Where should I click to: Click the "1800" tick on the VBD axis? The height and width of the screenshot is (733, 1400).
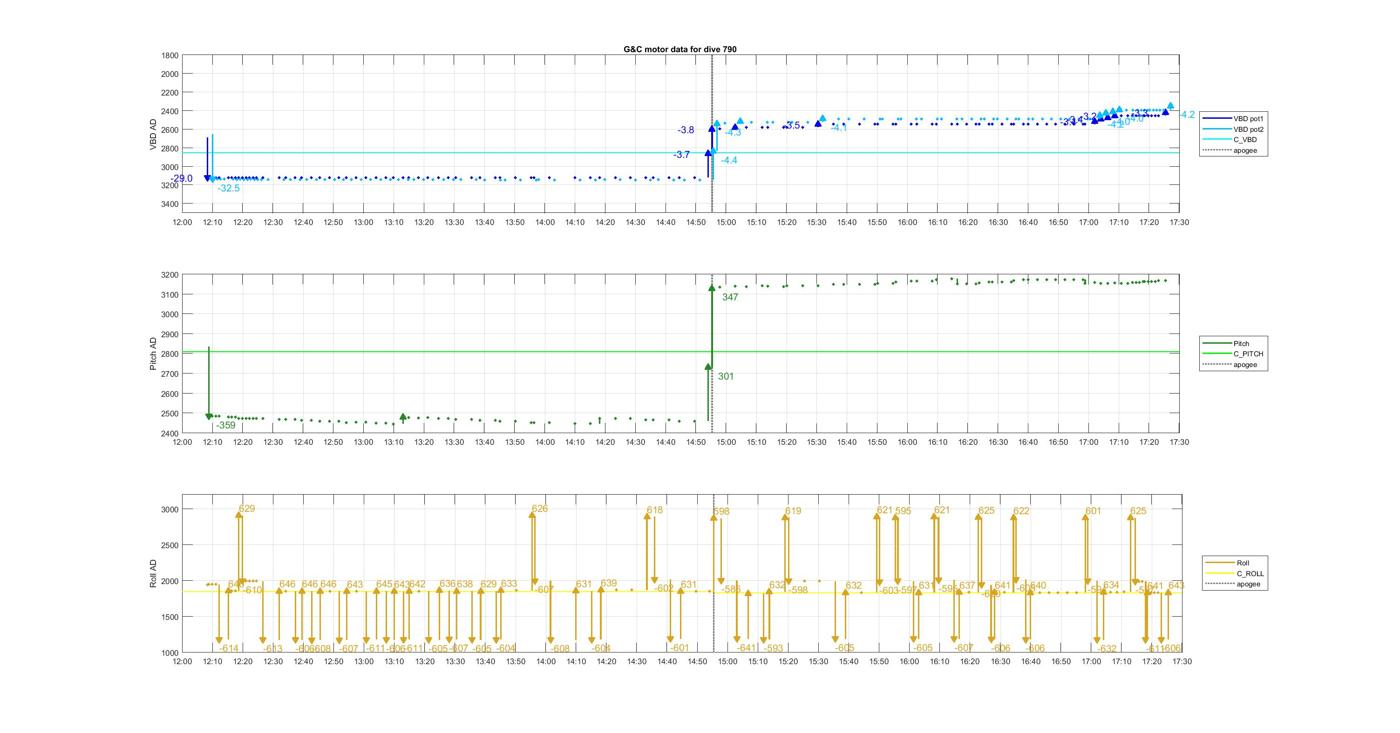[169, 55]
